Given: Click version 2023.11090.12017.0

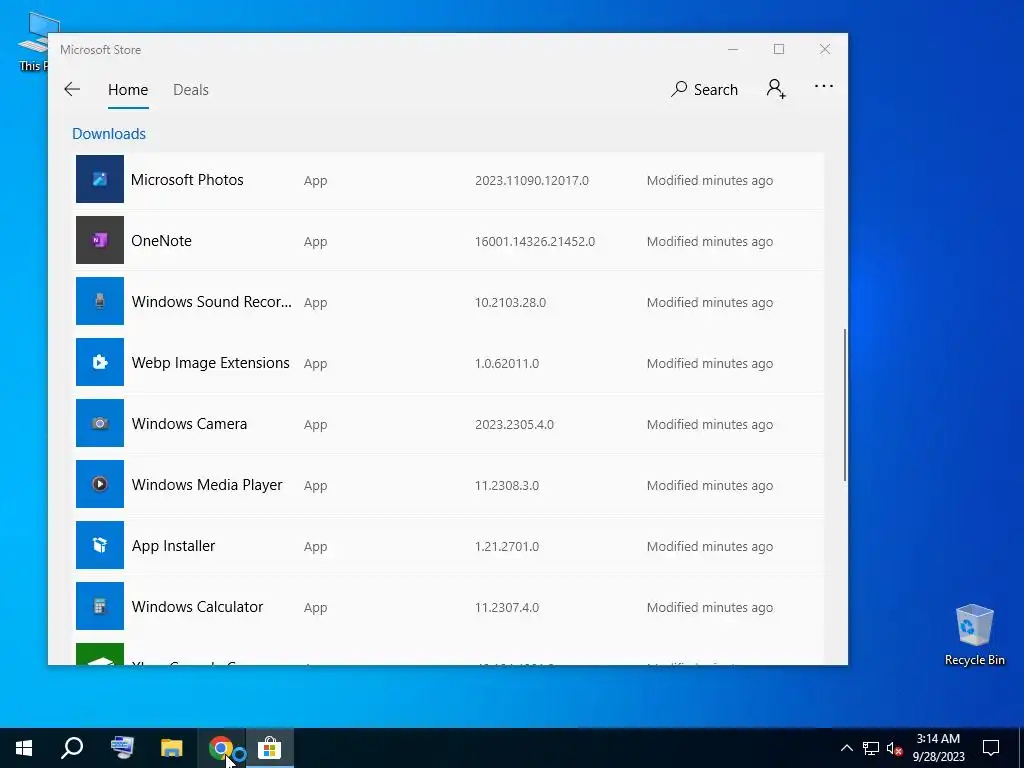Looking at the screenshot, I should [532, 180].
